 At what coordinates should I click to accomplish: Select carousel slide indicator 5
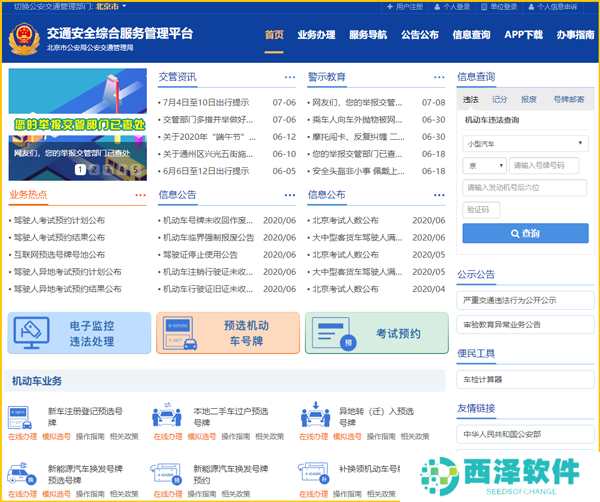coord(135,169)
